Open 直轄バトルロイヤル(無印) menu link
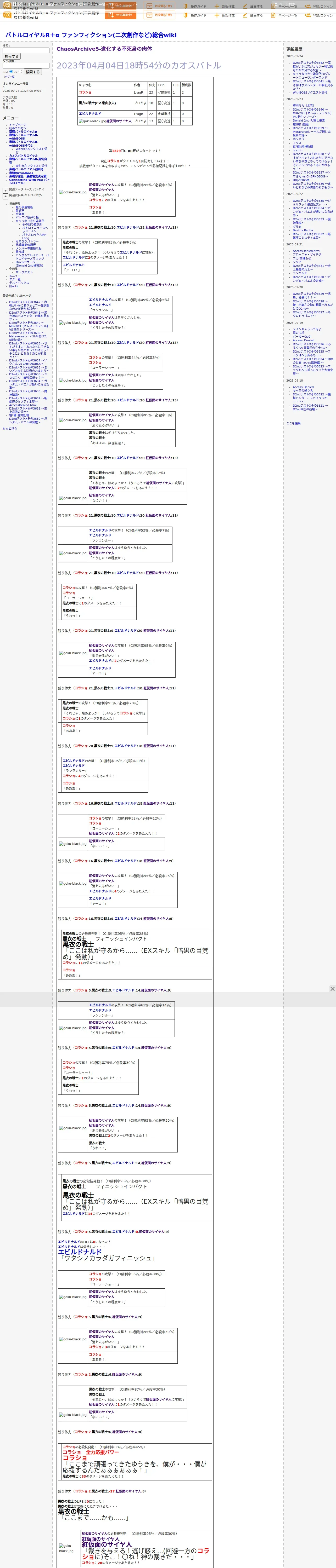Screen dimensions: 336x1568 [x=26, y=170]
